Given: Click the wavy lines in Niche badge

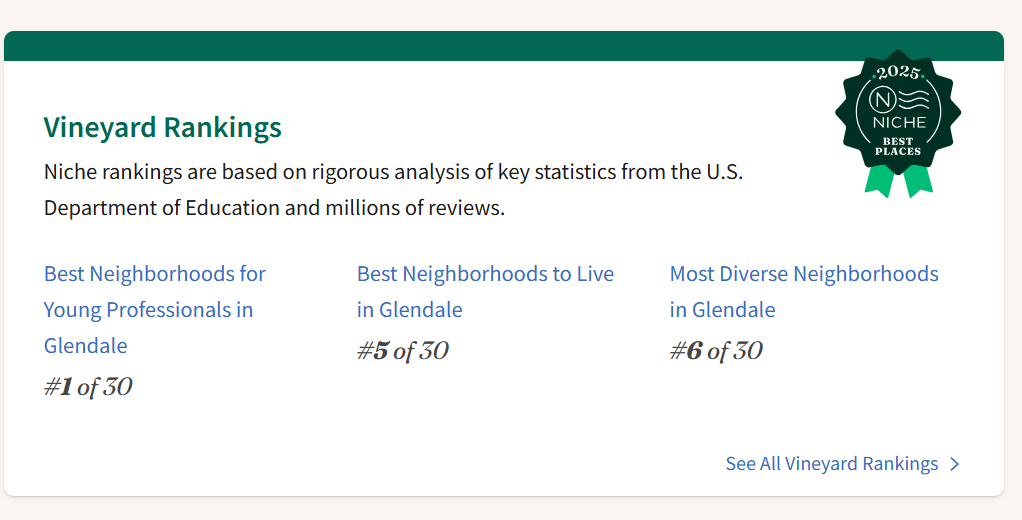Looking at the screenshot, I should [x=914, y=100].
